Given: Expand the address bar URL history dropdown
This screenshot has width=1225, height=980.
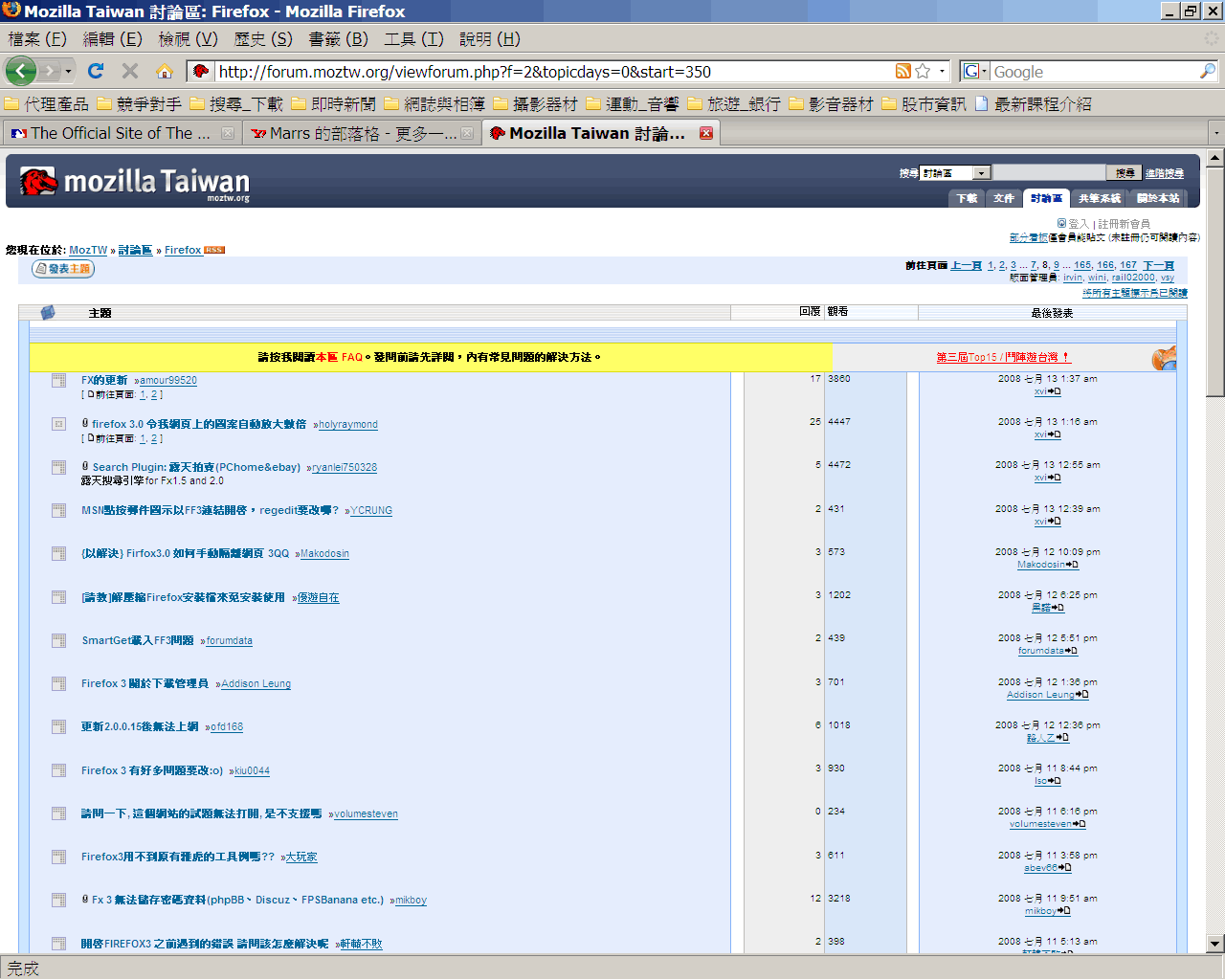Looking at the screenshot, I should pos(942,71).
